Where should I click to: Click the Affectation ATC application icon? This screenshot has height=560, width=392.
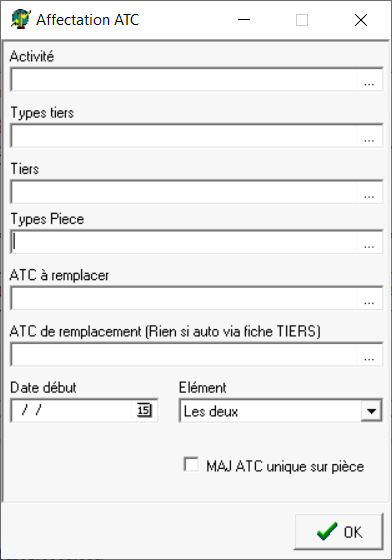tap(21, 19)
